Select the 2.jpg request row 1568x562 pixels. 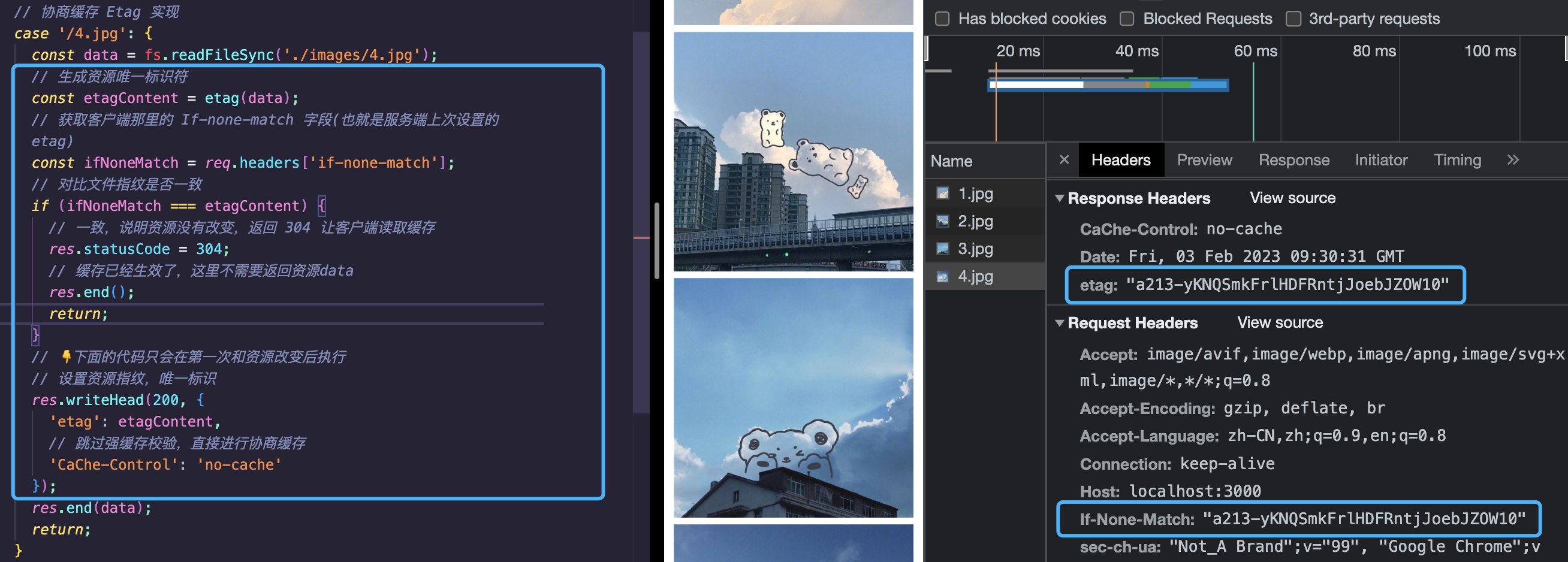tap(985, 220)
